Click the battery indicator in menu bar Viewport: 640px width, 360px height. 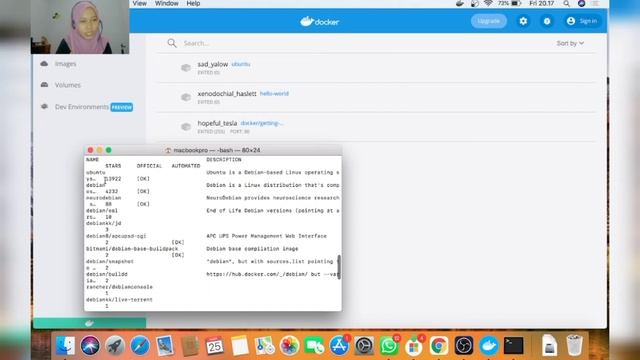(517, 3)
